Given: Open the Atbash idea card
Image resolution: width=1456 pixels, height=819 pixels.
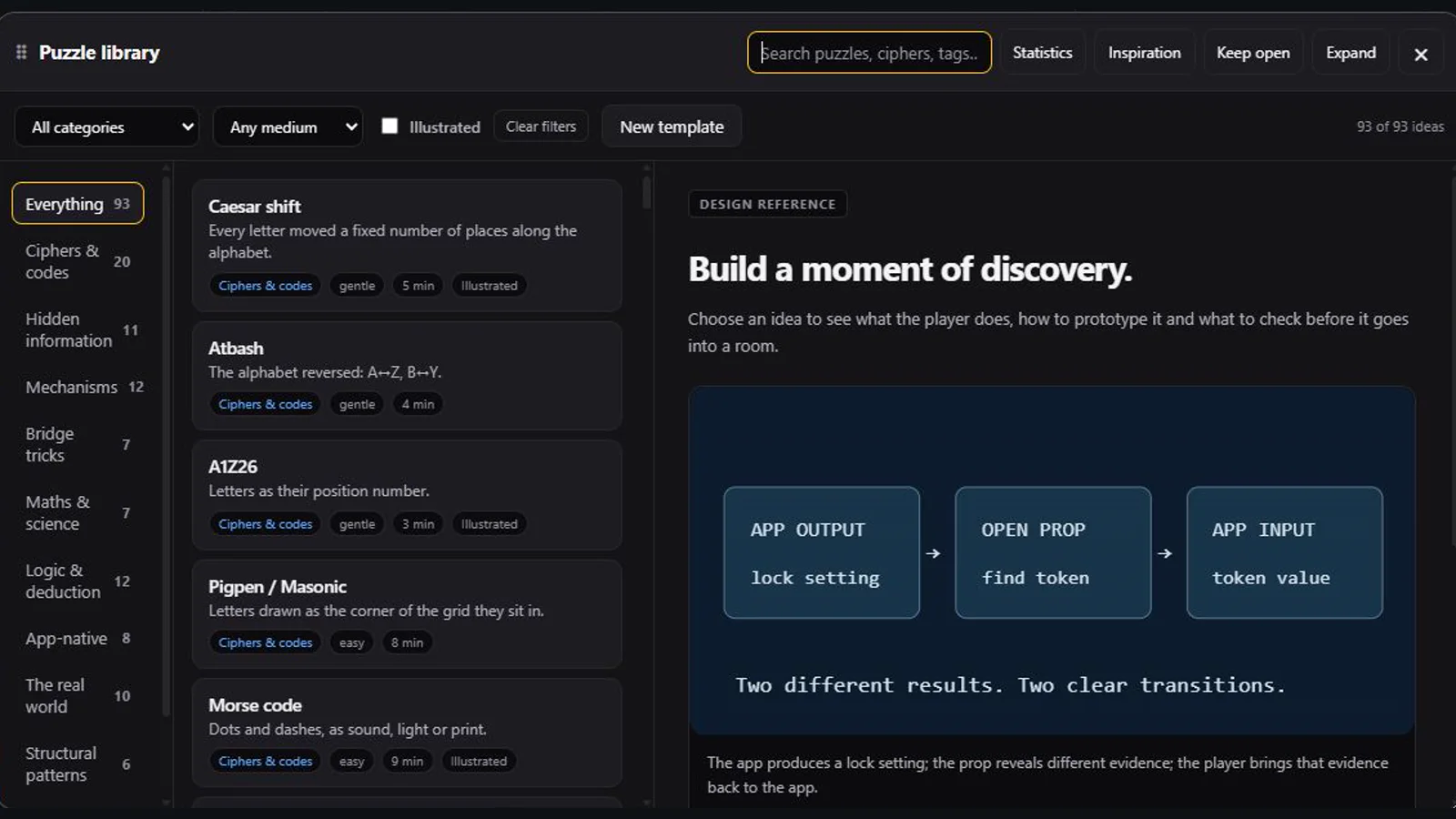Looking at the screenshot, I should pos(407,375).
